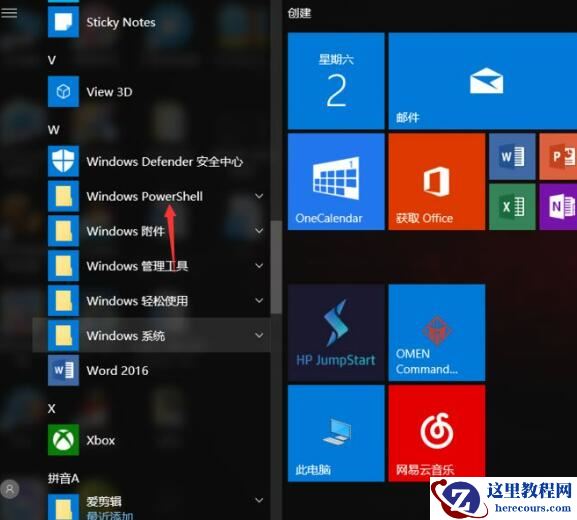Click the Word 2016 label text
Screen dimensions: 577x520
coord(117,370)
